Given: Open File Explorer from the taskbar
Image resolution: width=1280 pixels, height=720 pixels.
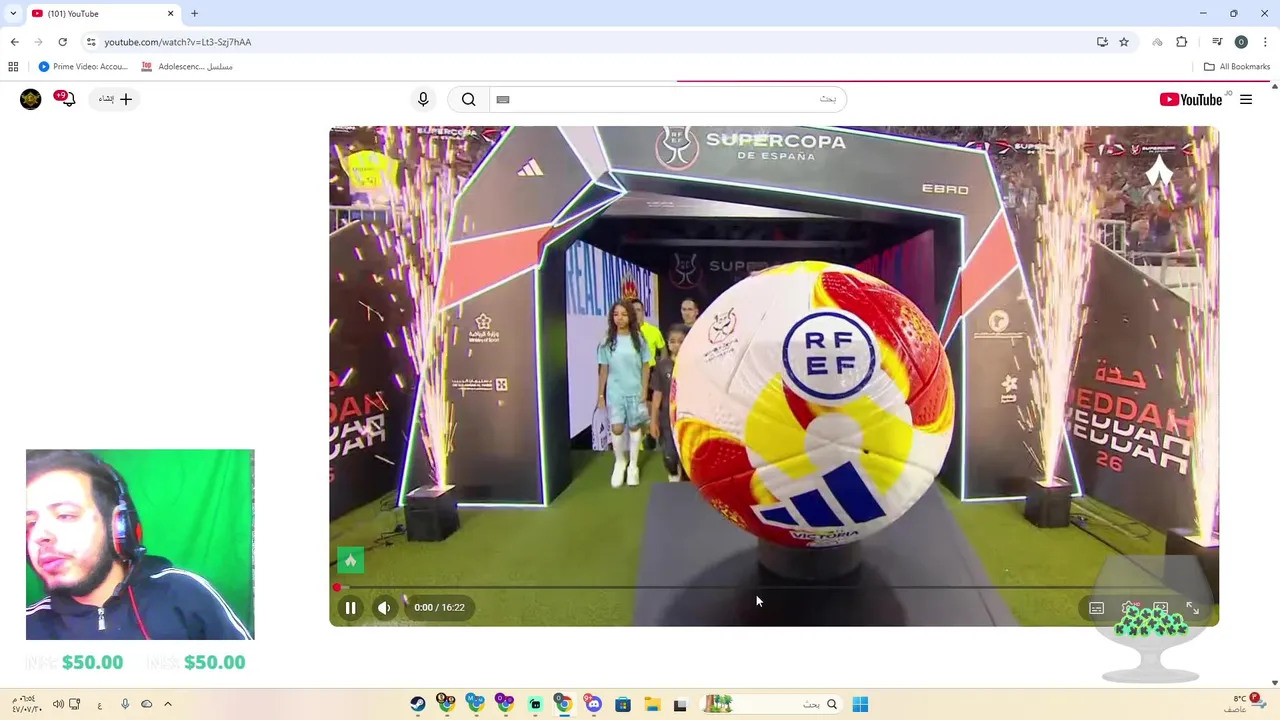Looking at the screenshot, I should (652, 704).
